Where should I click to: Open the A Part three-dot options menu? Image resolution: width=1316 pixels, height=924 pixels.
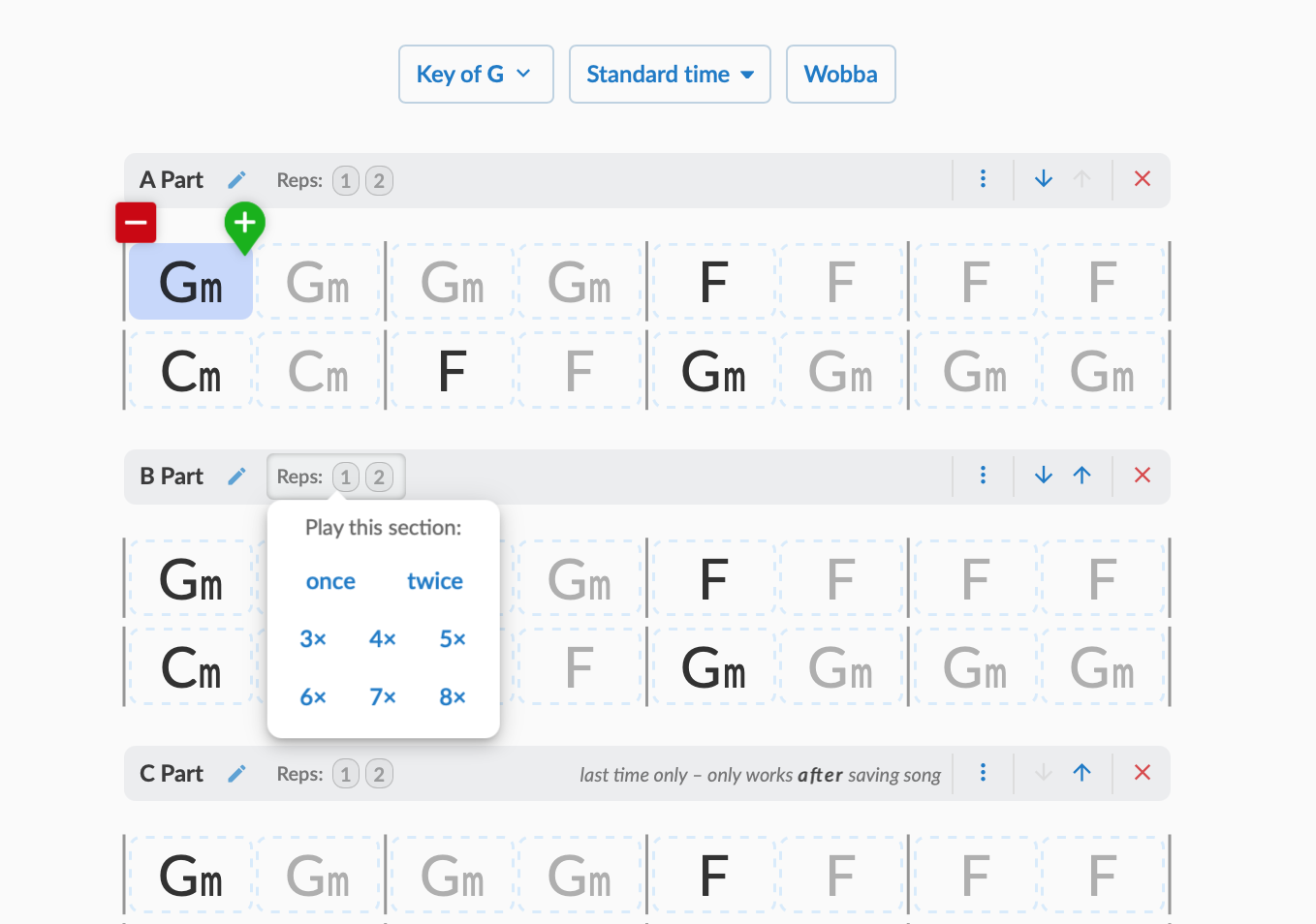(983, 179)
